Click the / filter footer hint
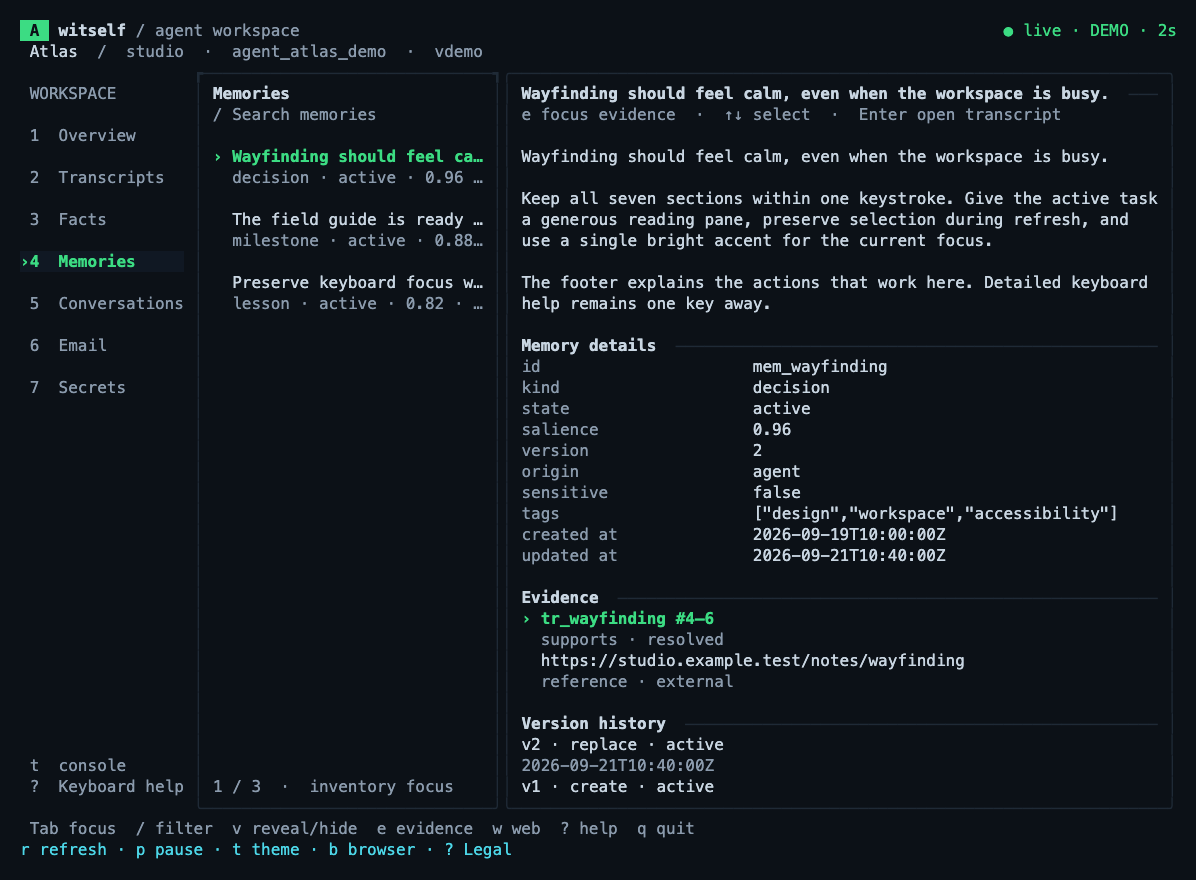This screenshot has height=880, width=1196. click(x=174, y=828)
